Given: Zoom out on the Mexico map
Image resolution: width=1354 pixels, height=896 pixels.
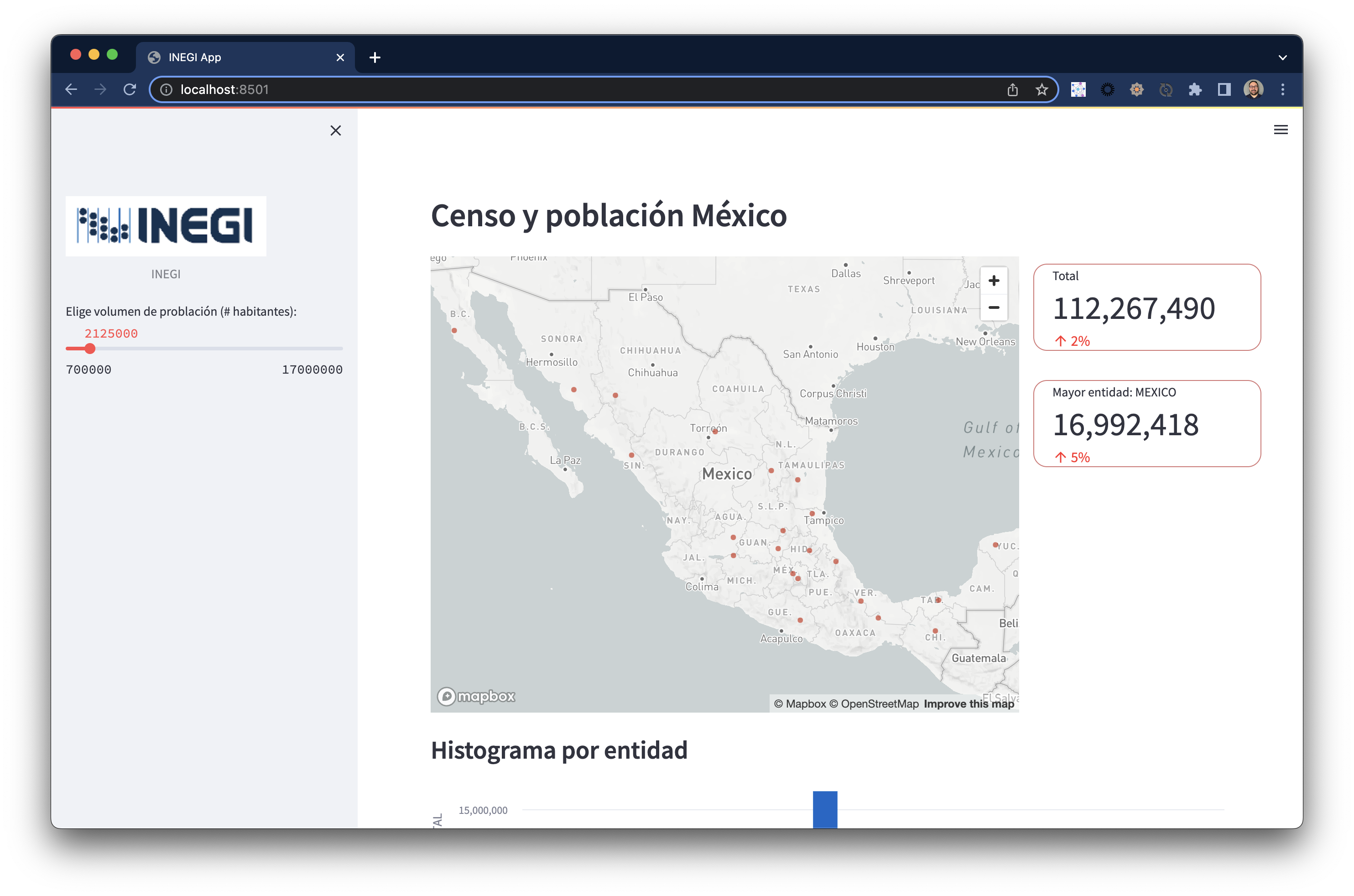Looking at the screenshot, I should [x=994, y=307].
